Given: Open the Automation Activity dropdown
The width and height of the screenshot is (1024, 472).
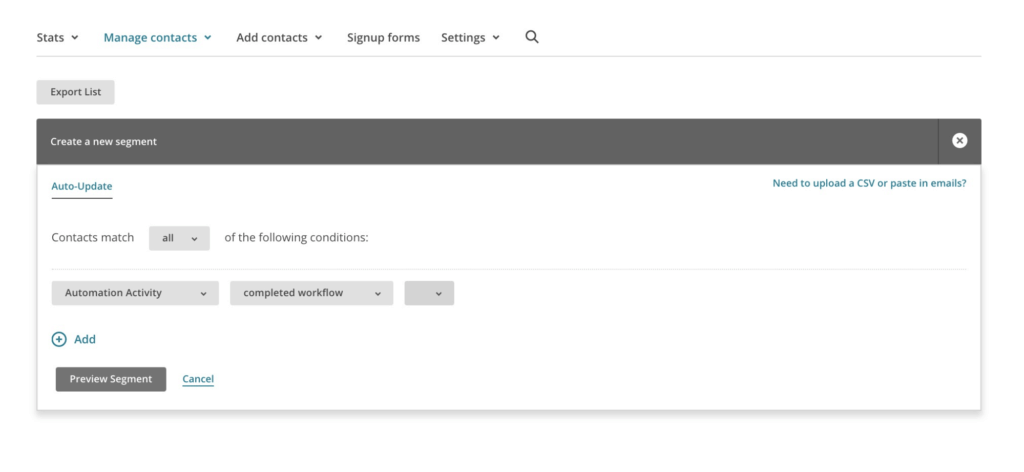Looking at the screenshot, I should [x=135, y=293].
